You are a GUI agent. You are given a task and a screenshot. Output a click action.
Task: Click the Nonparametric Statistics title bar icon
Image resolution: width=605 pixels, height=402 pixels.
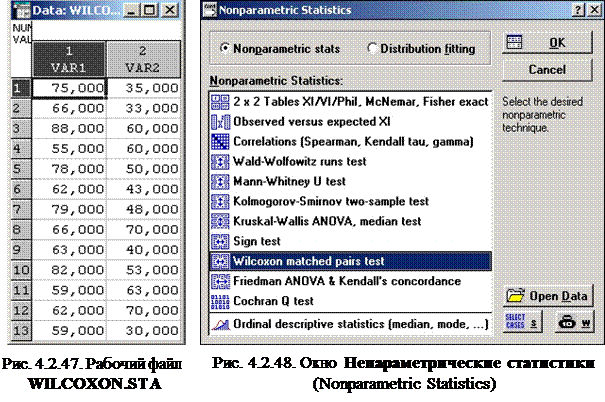tap(210, 10)
